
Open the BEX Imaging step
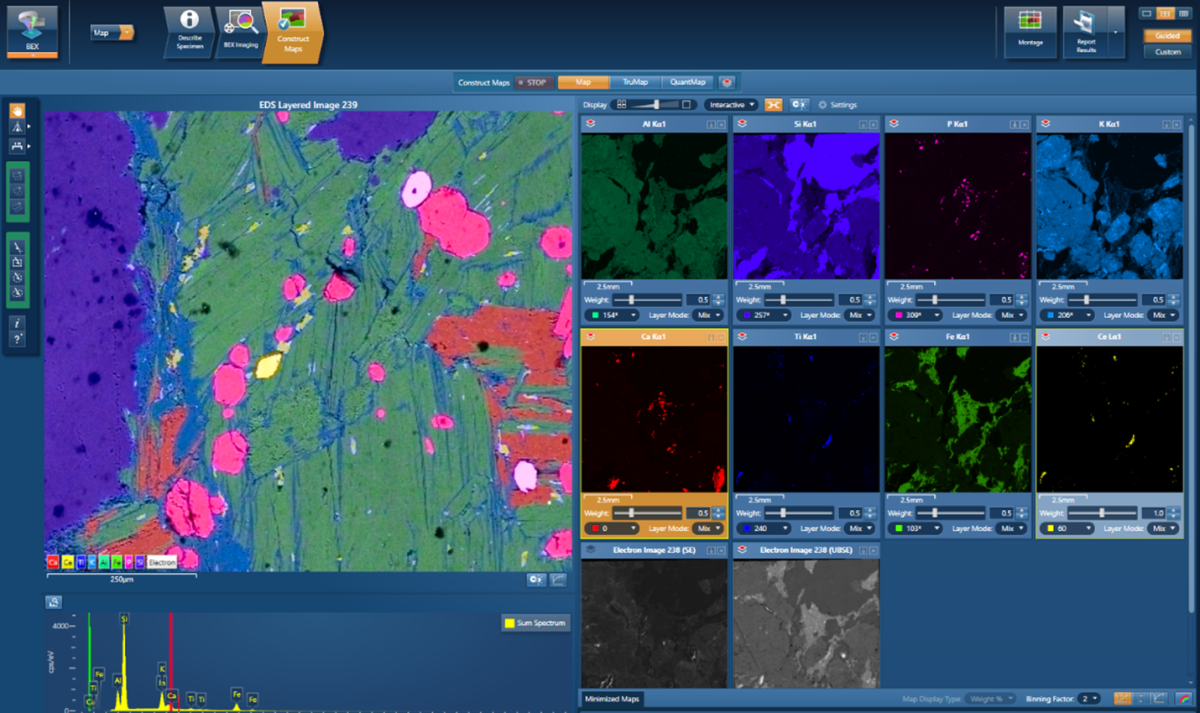pos(240,30)
